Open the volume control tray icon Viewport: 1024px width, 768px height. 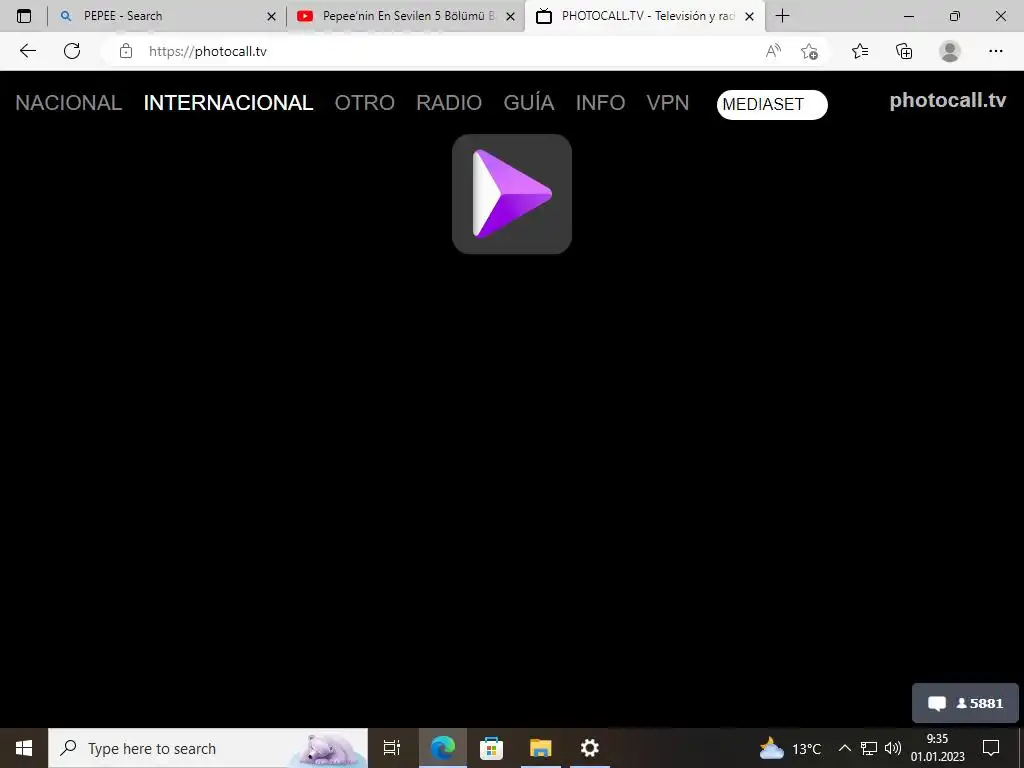pyautogui.click(x=893, y=748)
